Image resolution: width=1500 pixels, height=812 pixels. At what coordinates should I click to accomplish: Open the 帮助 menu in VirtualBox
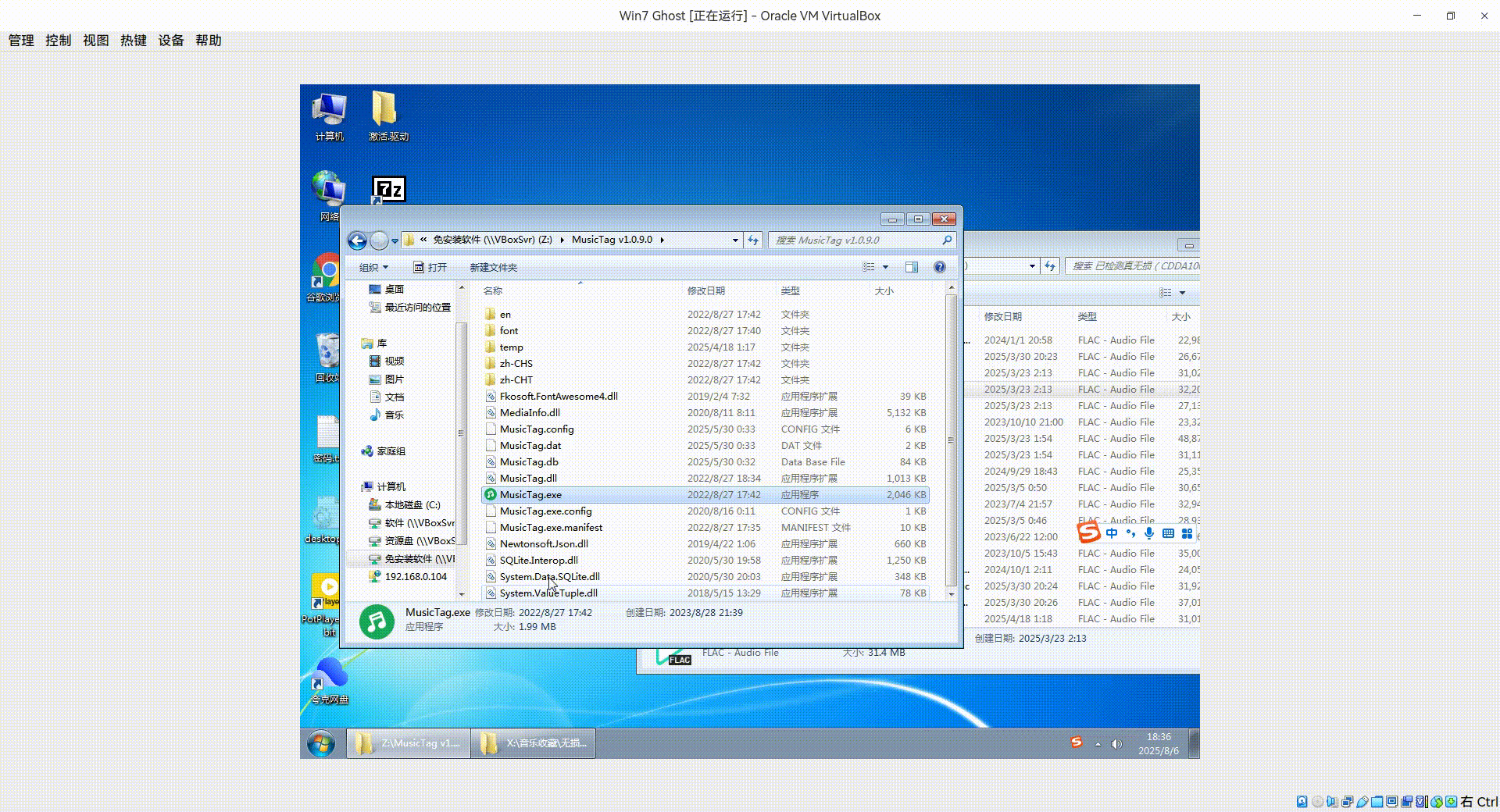coord(209,41)
